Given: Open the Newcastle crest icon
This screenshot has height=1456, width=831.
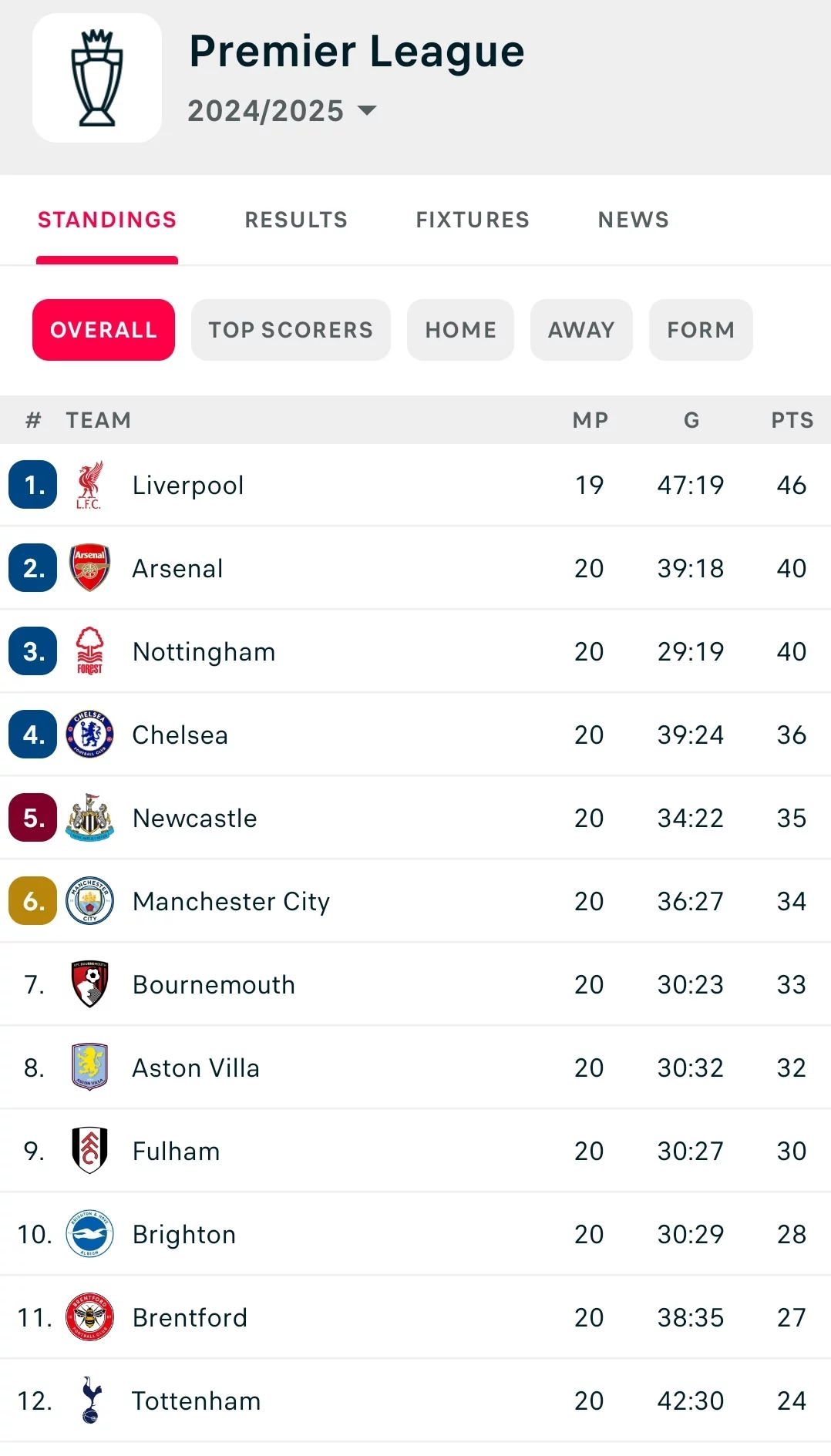Looking at the screenshot, I should coord(89,818).
